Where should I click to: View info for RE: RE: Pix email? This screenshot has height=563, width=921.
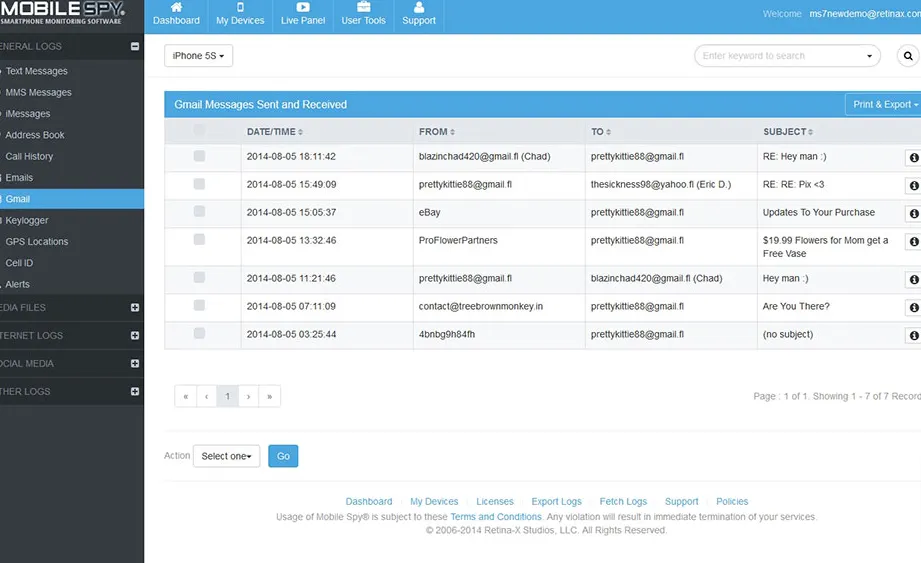pyautogui.click(x=913, y=186)
